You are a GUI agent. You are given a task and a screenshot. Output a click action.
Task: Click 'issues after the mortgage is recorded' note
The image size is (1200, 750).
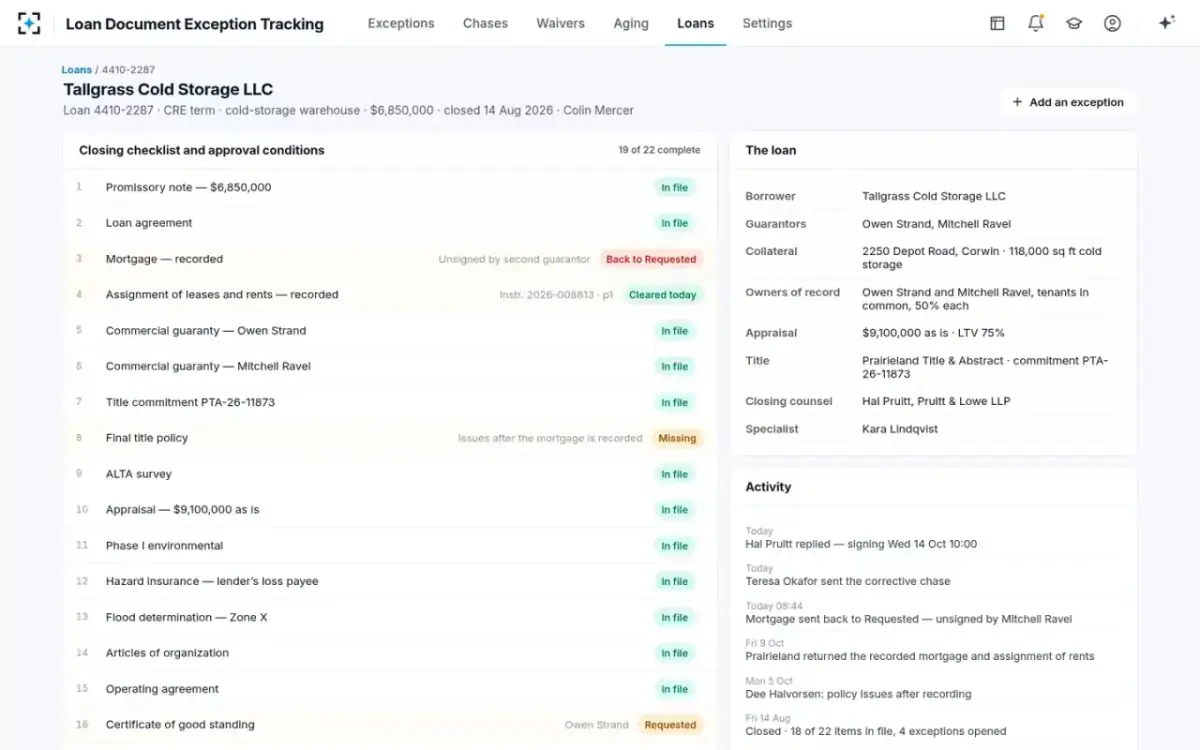(550, 438)
